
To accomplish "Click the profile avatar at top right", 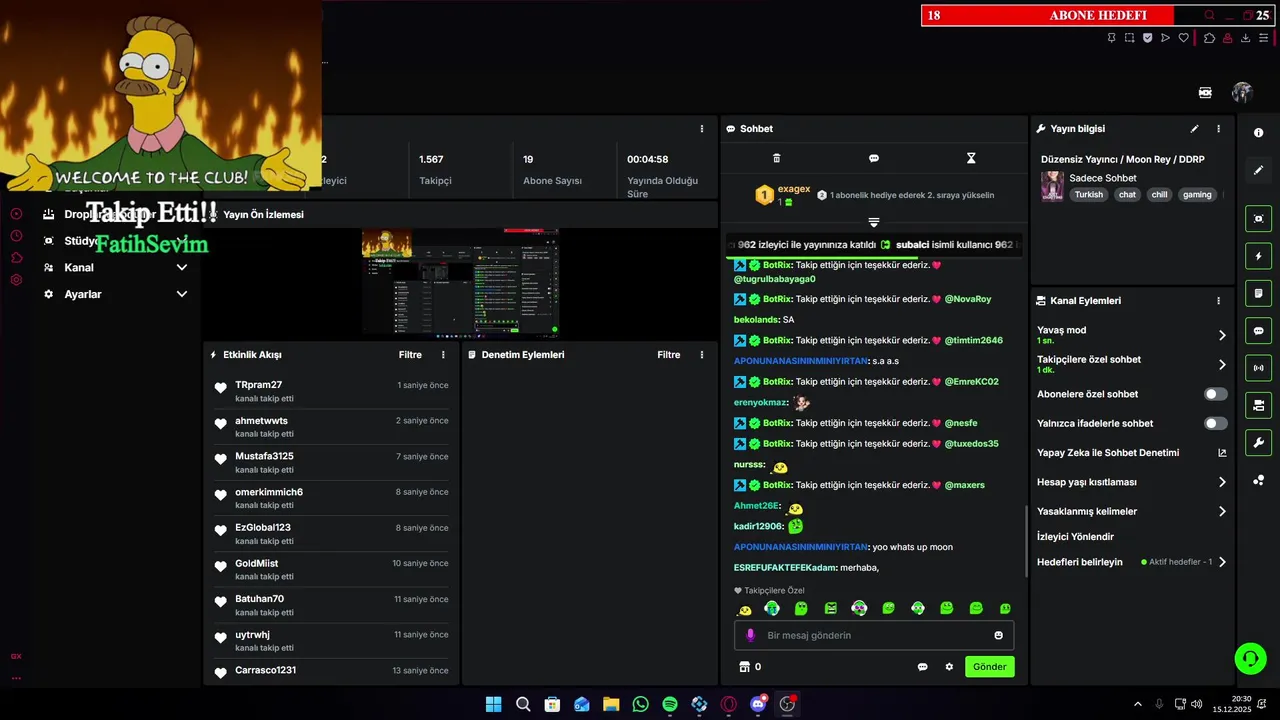I will click(1242, 92).
